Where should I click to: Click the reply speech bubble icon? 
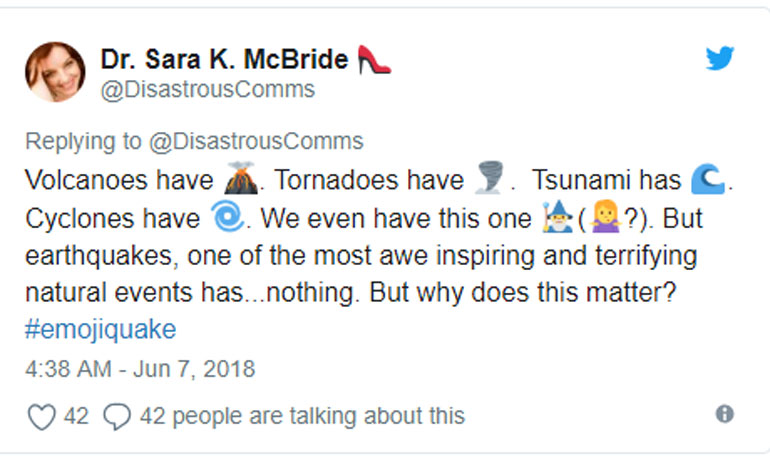pos(117,415)
